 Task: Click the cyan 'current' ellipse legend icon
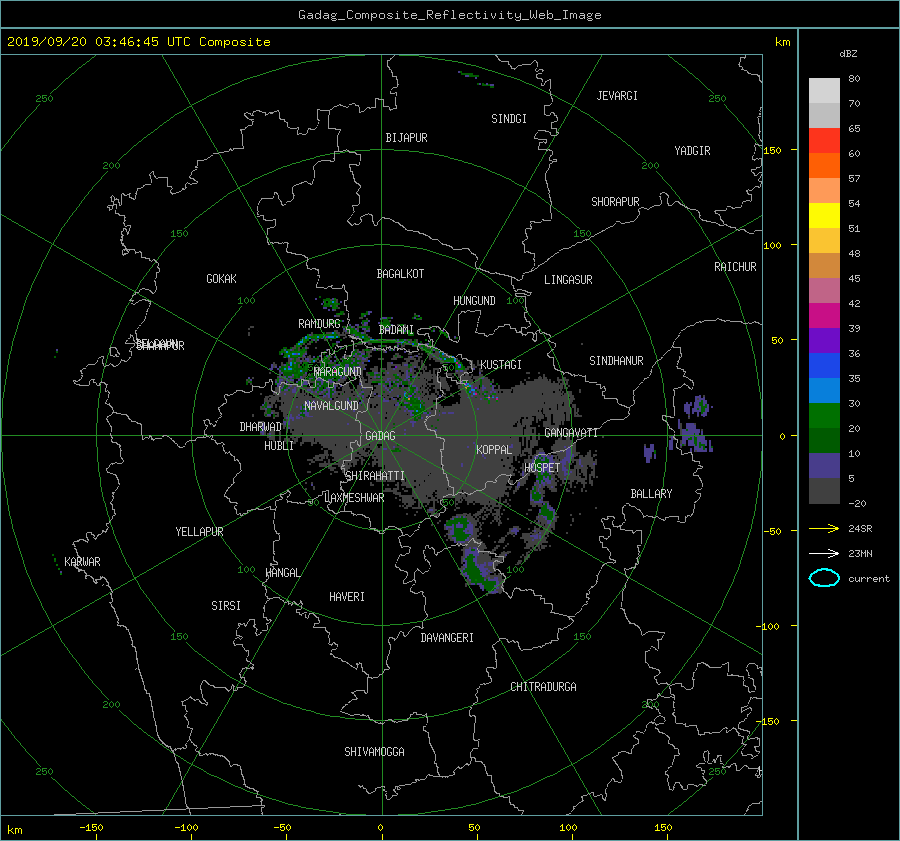[824, 578]
